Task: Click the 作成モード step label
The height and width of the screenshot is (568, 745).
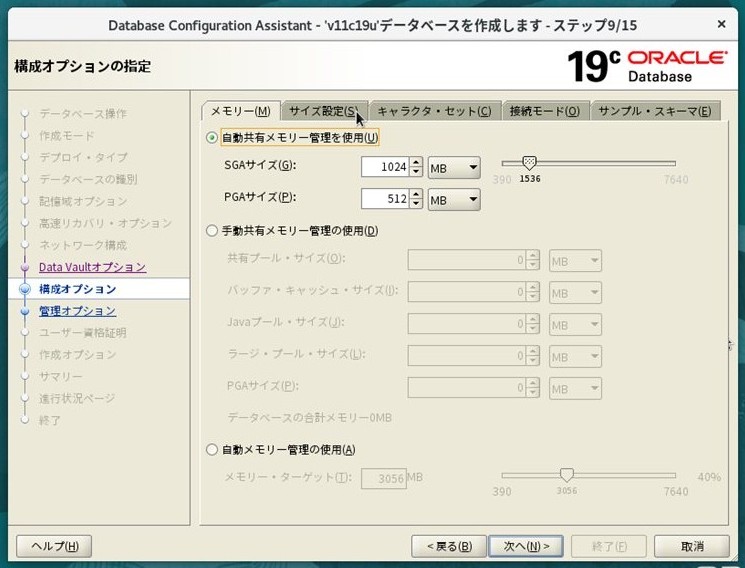Action: click(x=67, y=135)
